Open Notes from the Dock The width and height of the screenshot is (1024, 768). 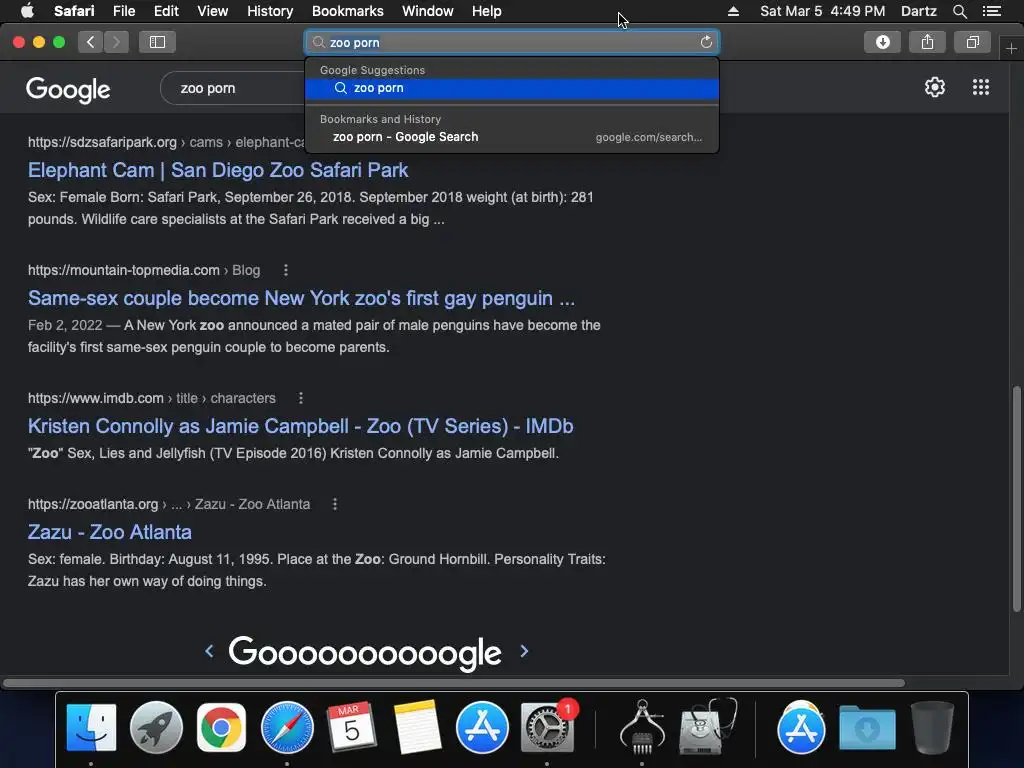[x=417, y=727]
